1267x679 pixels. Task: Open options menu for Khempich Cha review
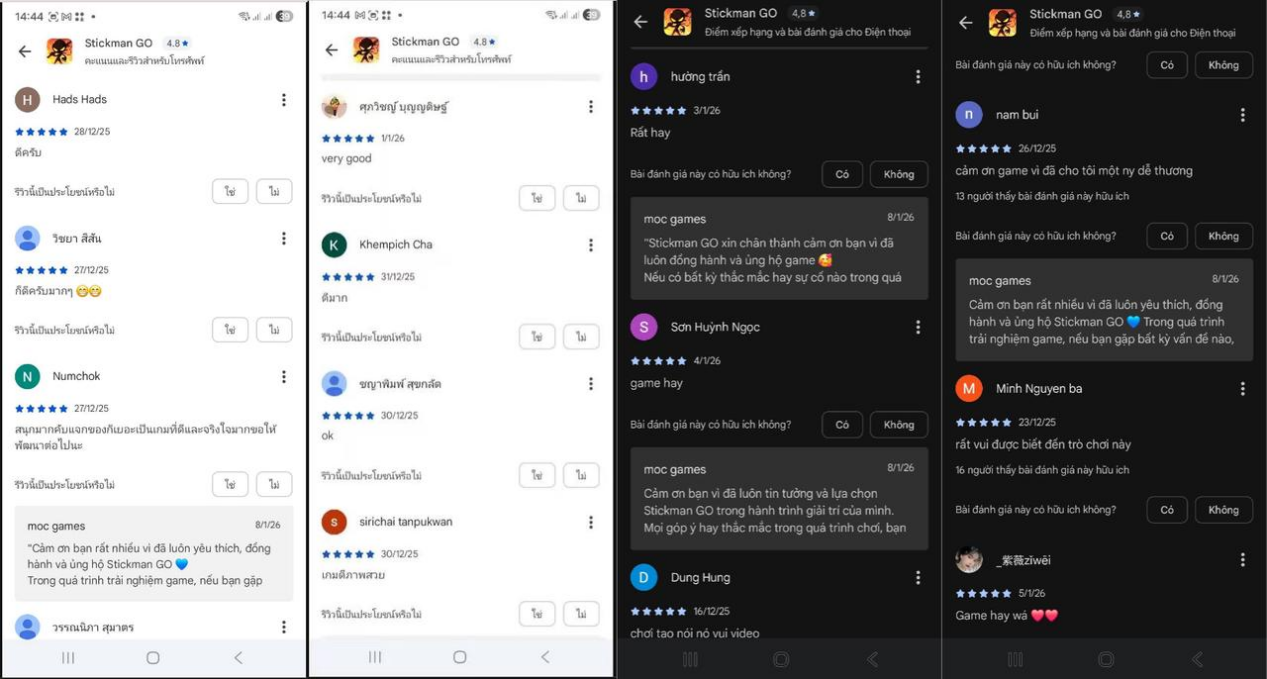click(591, 245)
